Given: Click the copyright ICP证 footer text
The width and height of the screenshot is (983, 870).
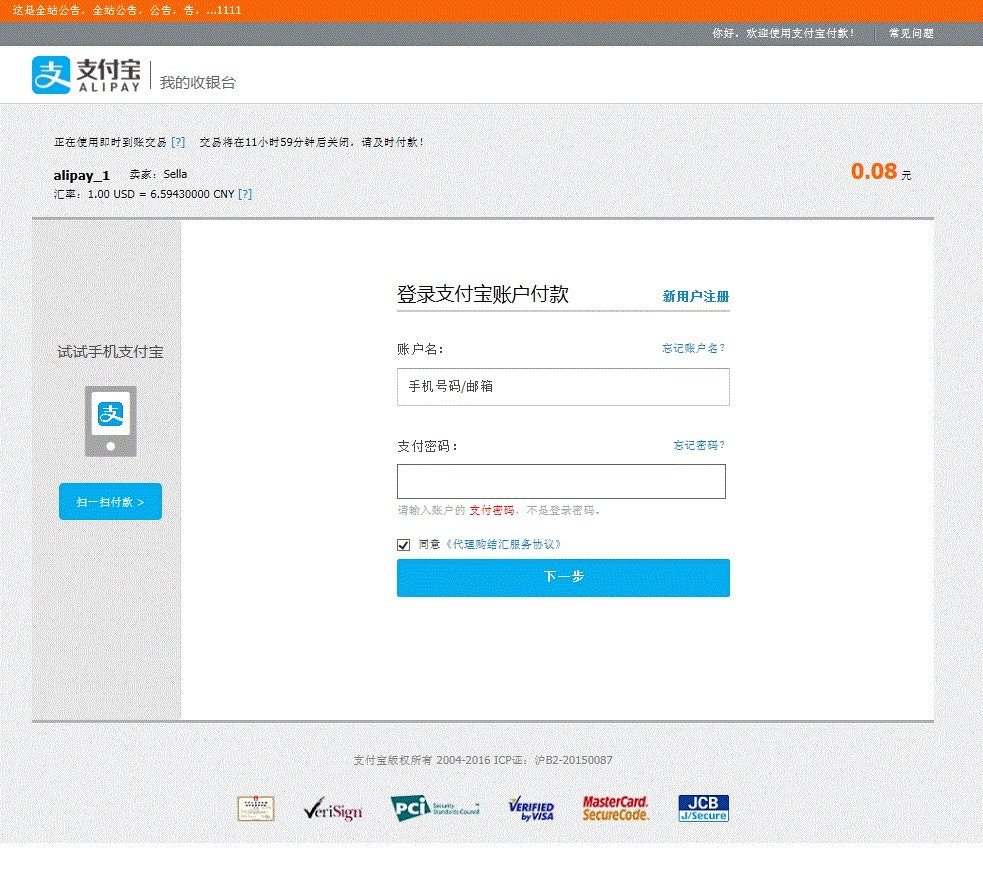Looking at the screenshot, I should coord(483,760).
